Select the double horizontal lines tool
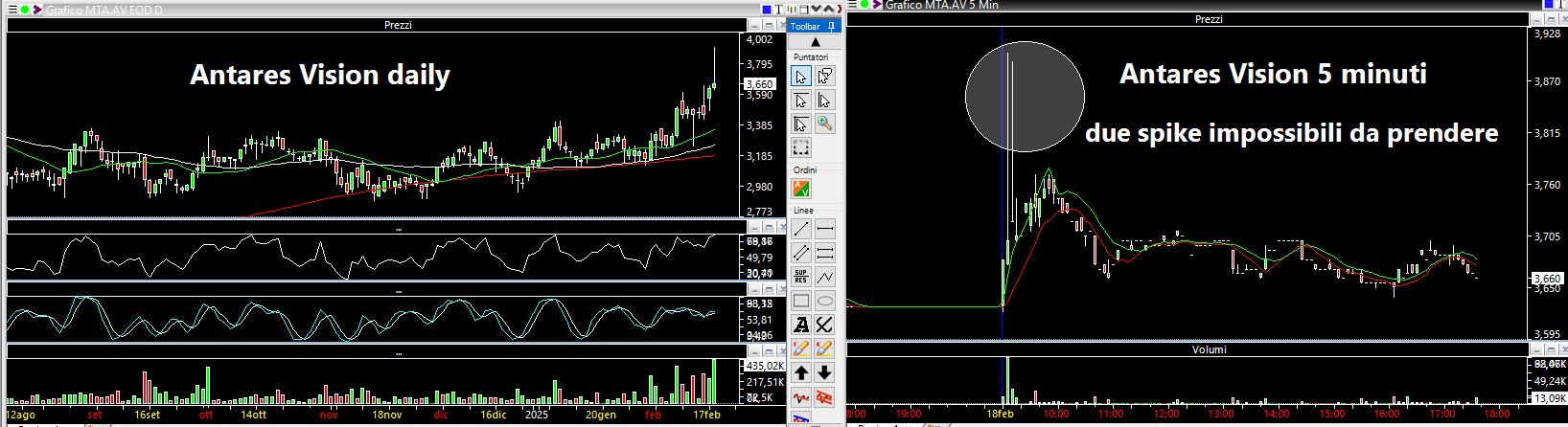 coord(824,253)
